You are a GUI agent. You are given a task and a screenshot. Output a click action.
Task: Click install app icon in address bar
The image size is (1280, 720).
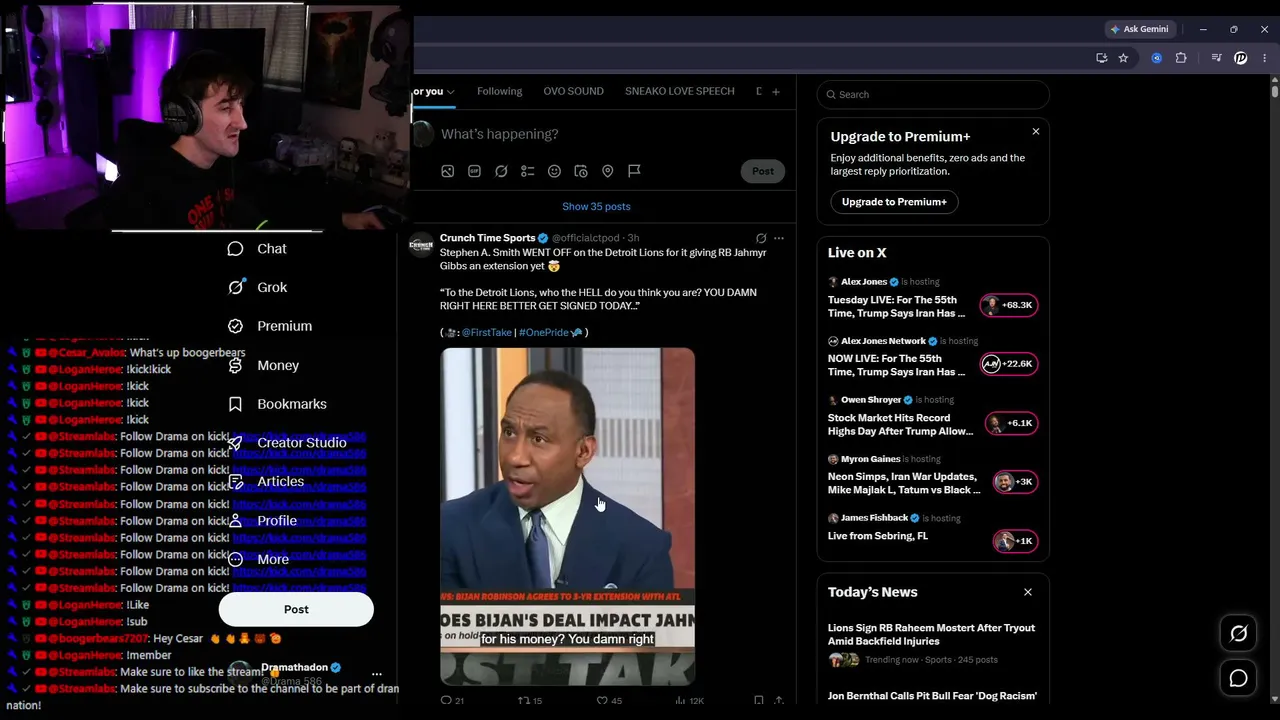coord(1101,58)
